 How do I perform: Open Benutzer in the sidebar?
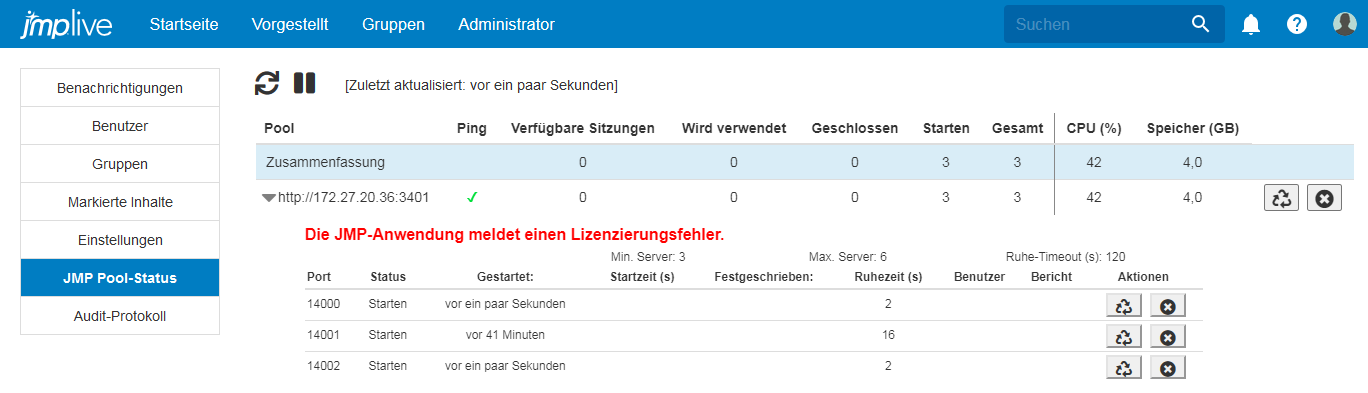(120, 126)
